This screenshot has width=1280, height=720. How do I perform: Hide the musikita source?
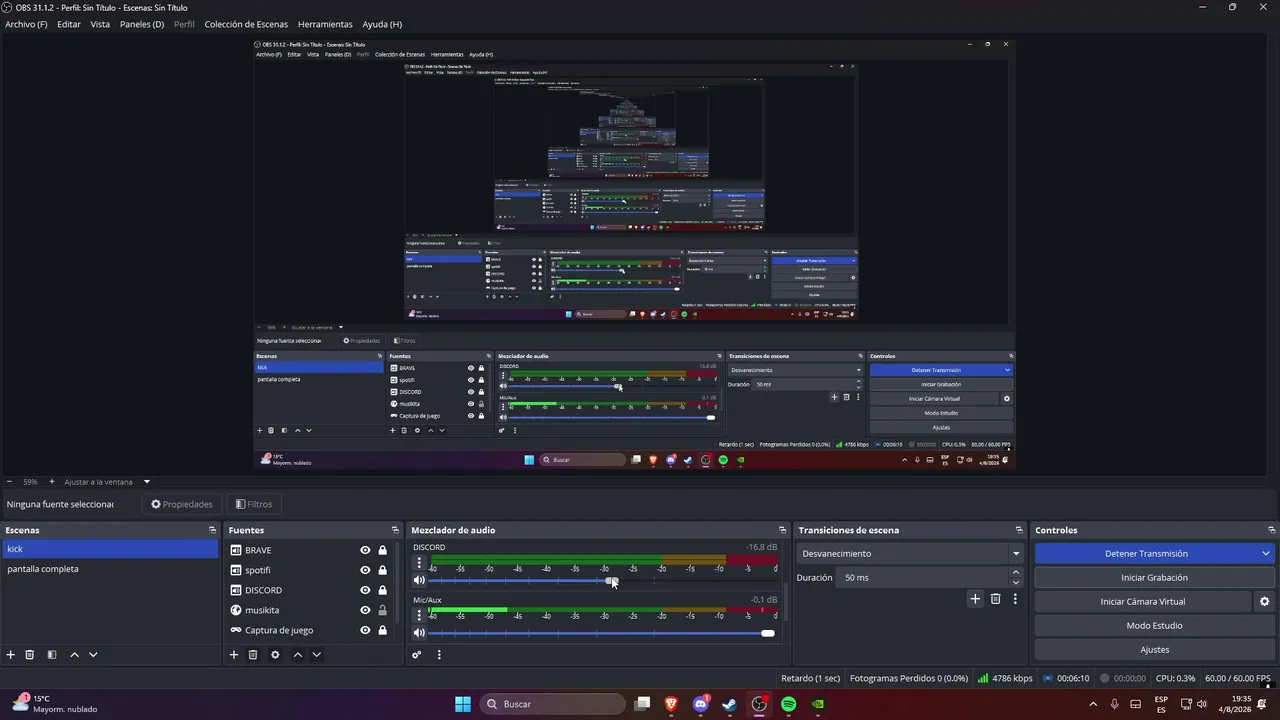pos(365,610)
